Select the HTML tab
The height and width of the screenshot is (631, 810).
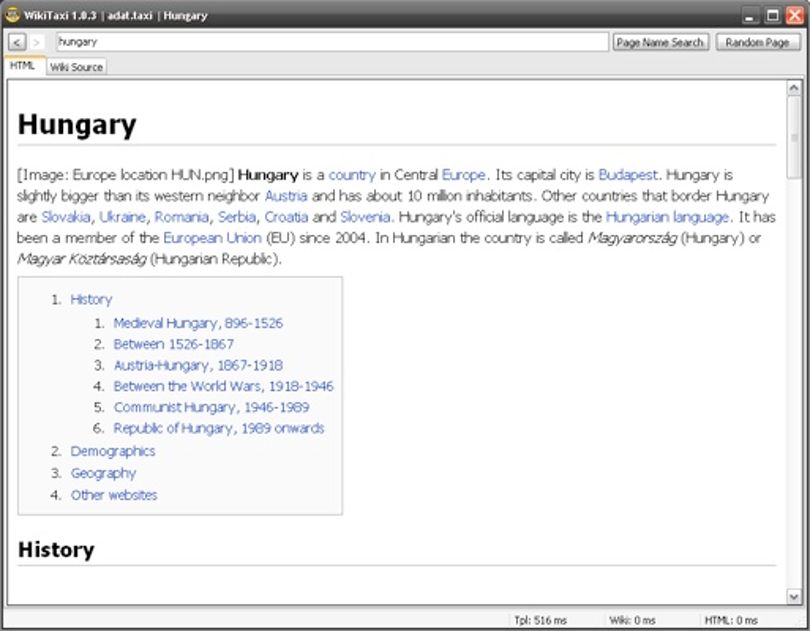[22, 65]
